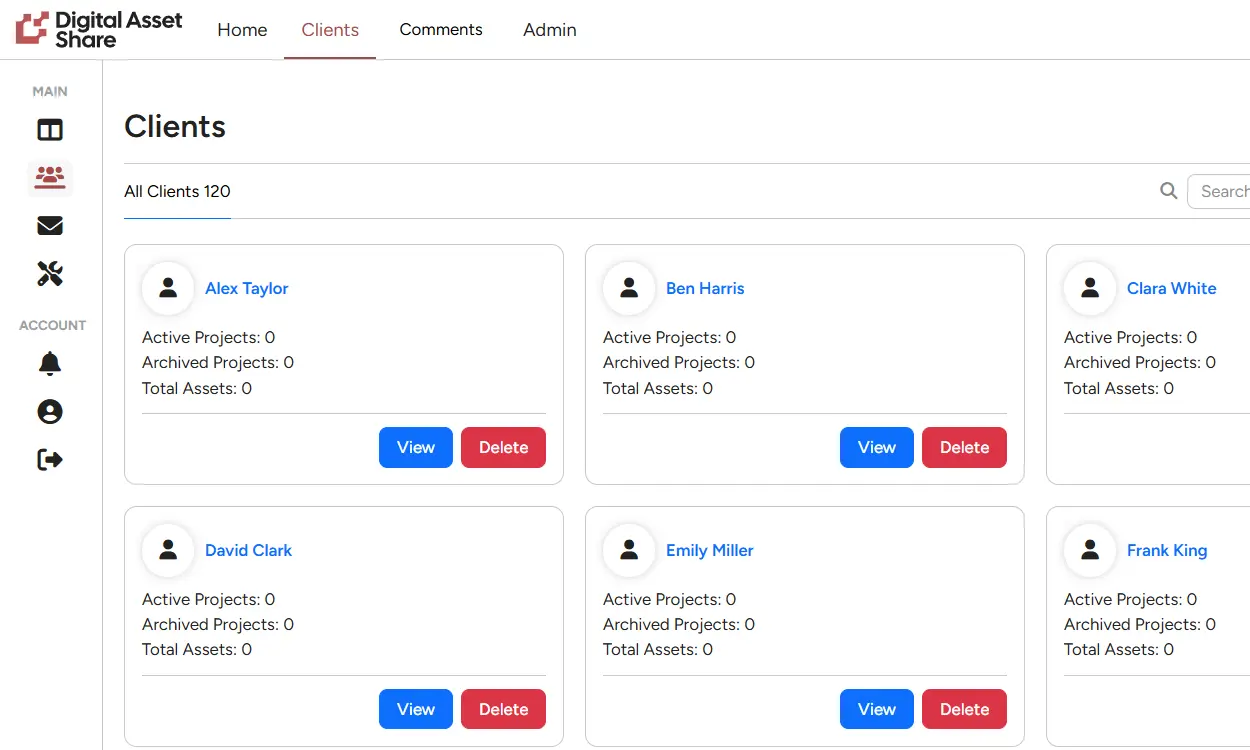Open the Clara White name link
Image resolution: width=1250 pixels, height=750 pixels.
pos(1171,288)
